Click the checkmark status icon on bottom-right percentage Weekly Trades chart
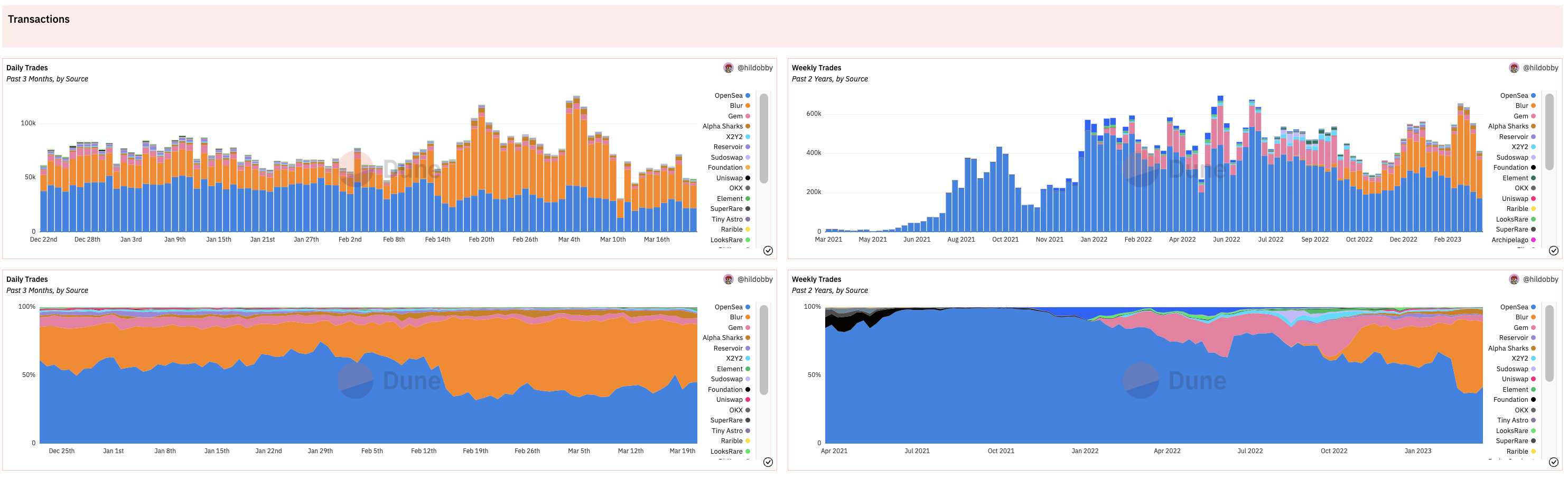The image size is (1568, 478). pyautogui.click(x=1553, y=462)
